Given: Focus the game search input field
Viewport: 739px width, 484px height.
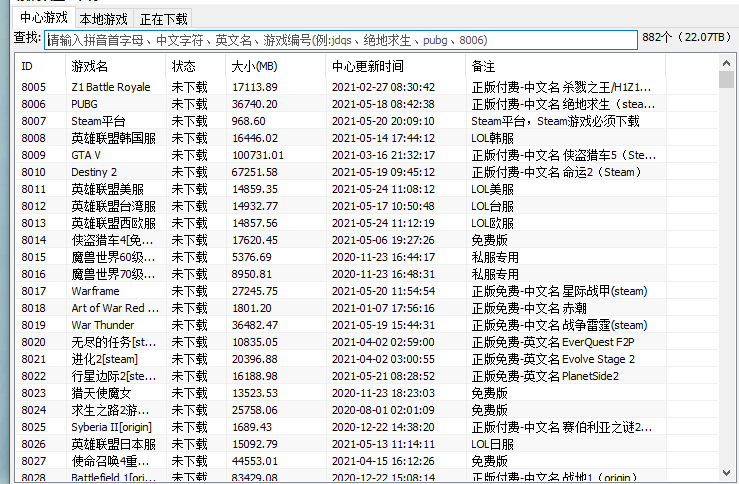Looking at the screenshot, I should (341, 40).
